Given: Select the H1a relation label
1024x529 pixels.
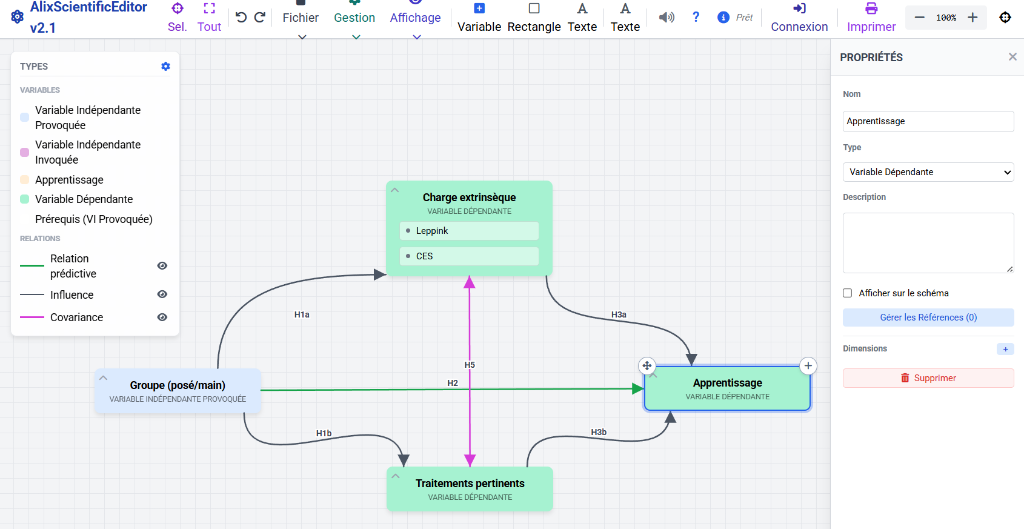Looking at the screenshot, I should click(302, 315).
